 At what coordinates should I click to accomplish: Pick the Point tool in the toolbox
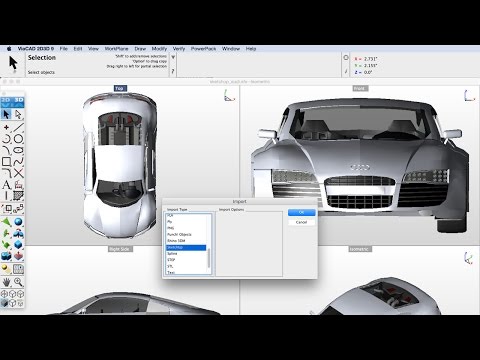pyautogui.click(x=6, y=127)
